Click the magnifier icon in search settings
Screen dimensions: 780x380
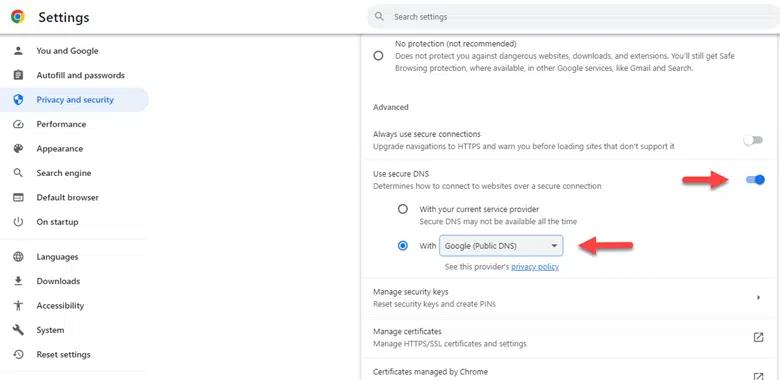[x=380, y=16]
